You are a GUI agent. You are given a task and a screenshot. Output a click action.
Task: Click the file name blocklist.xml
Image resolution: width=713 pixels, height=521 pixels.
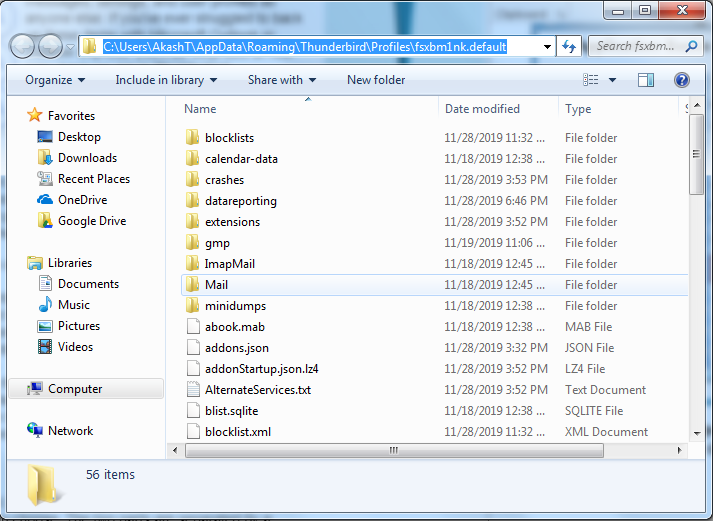click(x=238, y=432)
